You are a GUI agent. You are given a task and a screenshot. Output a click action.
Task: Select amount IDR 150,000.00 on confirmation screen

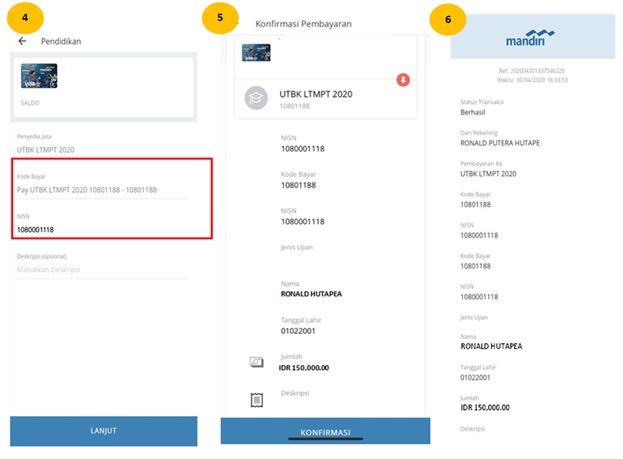pyautogui.click(x=304, y=368)
